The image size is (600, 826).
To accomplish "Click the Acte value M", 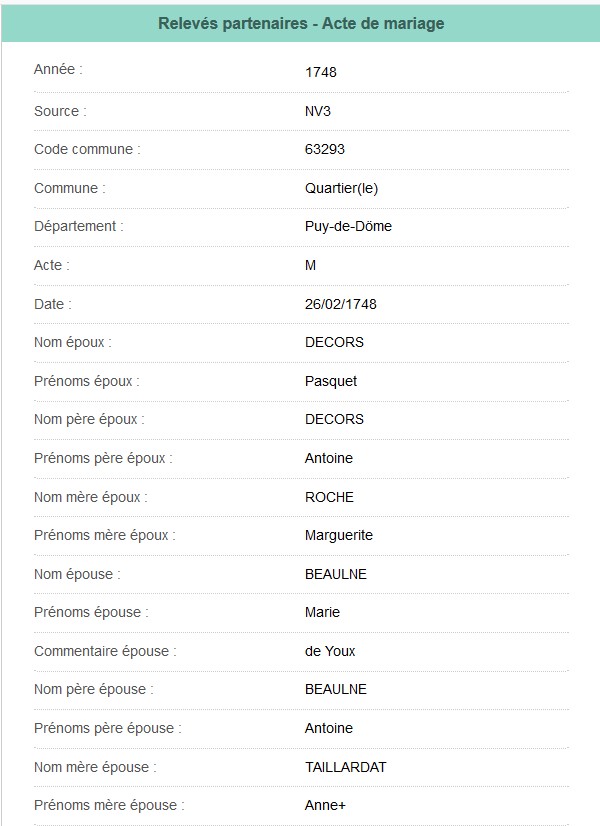I will tap(310, 265).
